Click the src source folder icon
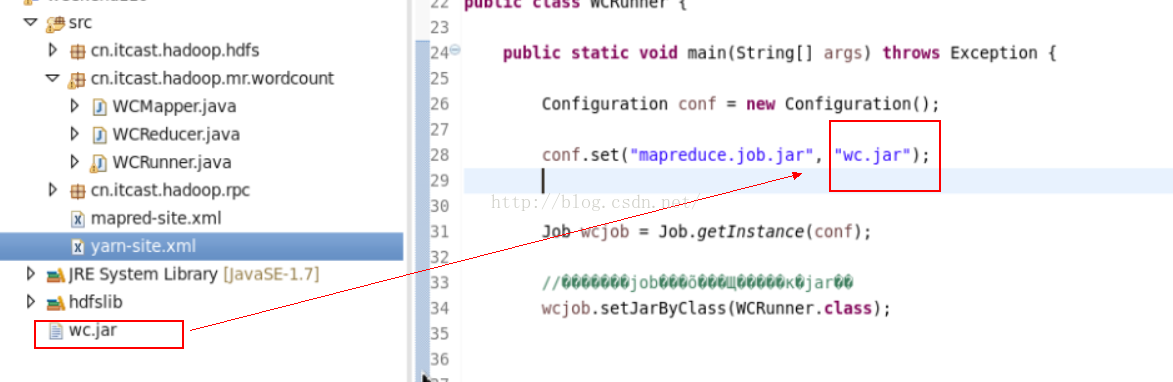This screenshot has width=1173, height=382. point(55,23)
